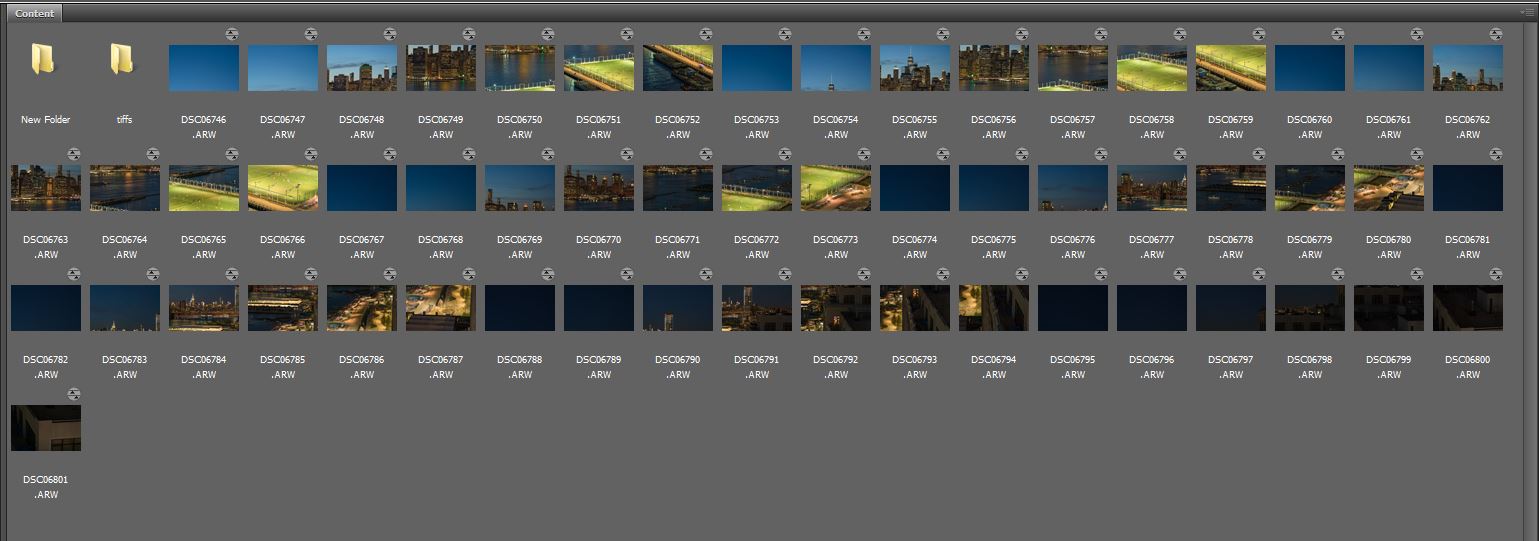Viewport: 1539px width, 541px height.
Task: Click the raw settings badge above DSC06776
Action: [x=1100, y=154]
